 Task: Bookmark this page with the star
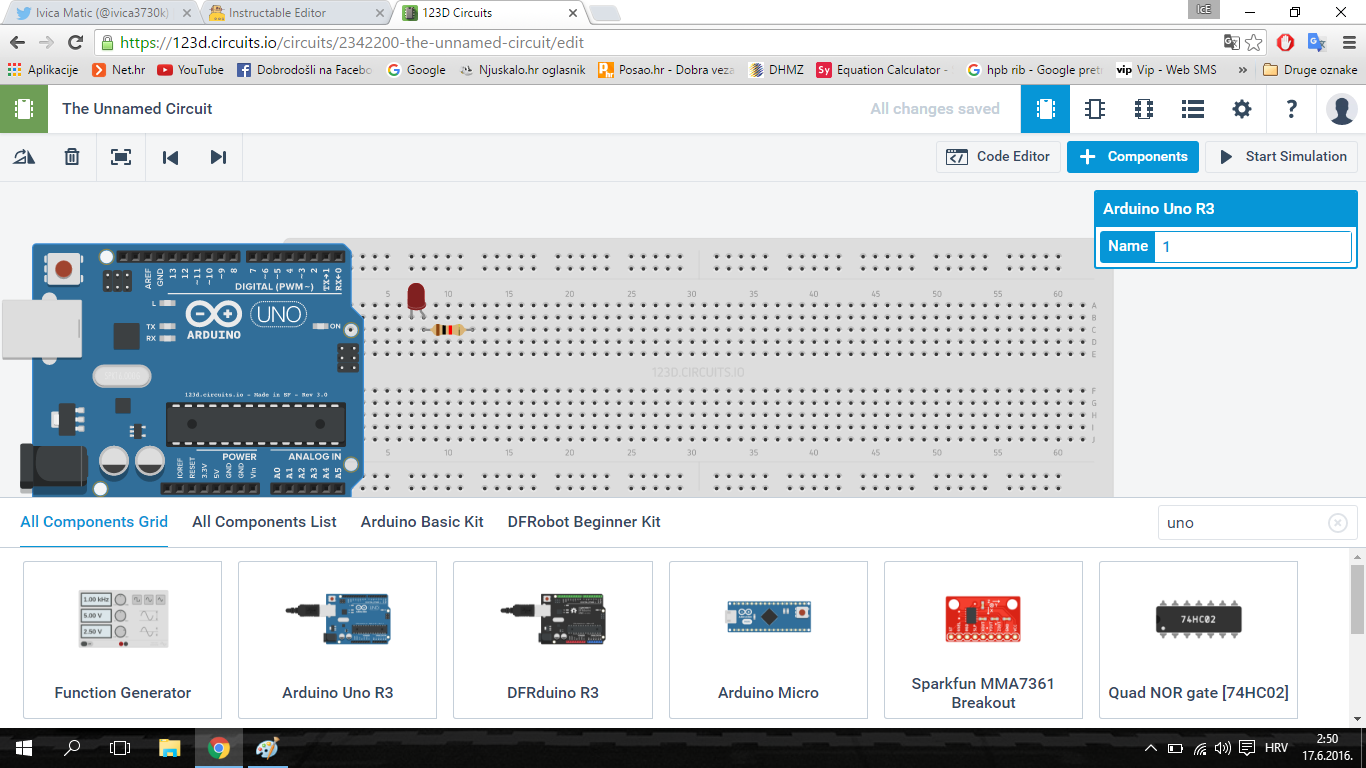point(1254,43)
